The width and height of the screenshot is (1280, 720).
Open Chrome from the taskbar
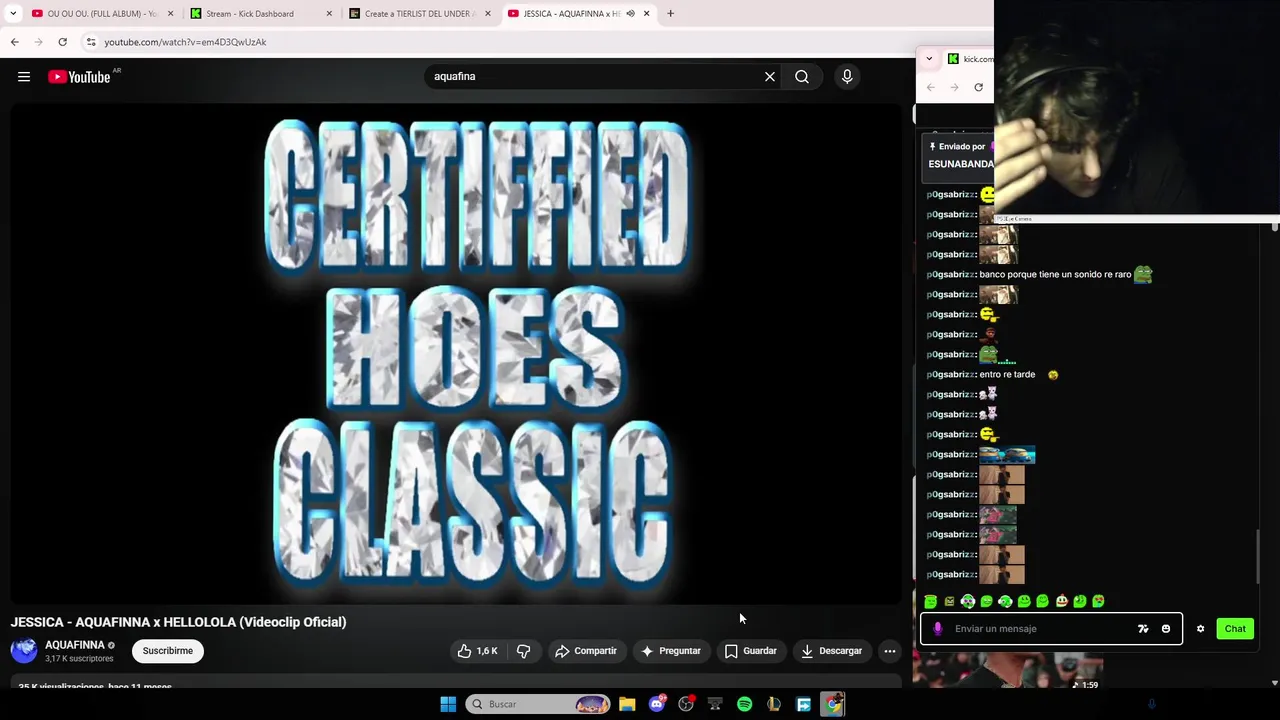click(832, 704)
